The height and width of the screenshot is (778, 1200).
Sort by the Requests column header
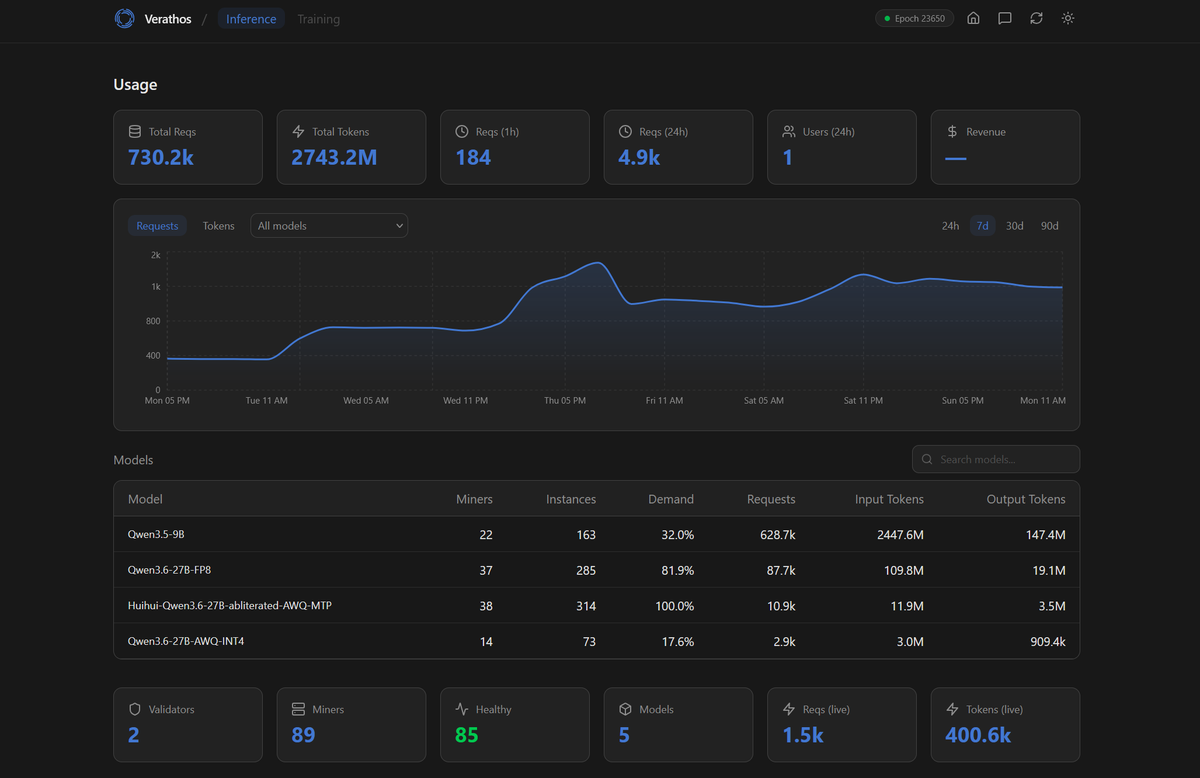pos(771,499)
